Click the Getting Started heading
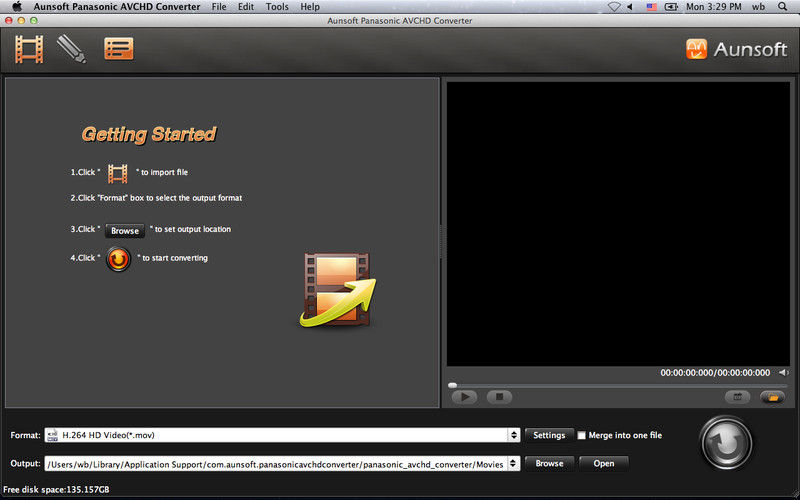Viewport: 800px width, 500px height. 149,134
